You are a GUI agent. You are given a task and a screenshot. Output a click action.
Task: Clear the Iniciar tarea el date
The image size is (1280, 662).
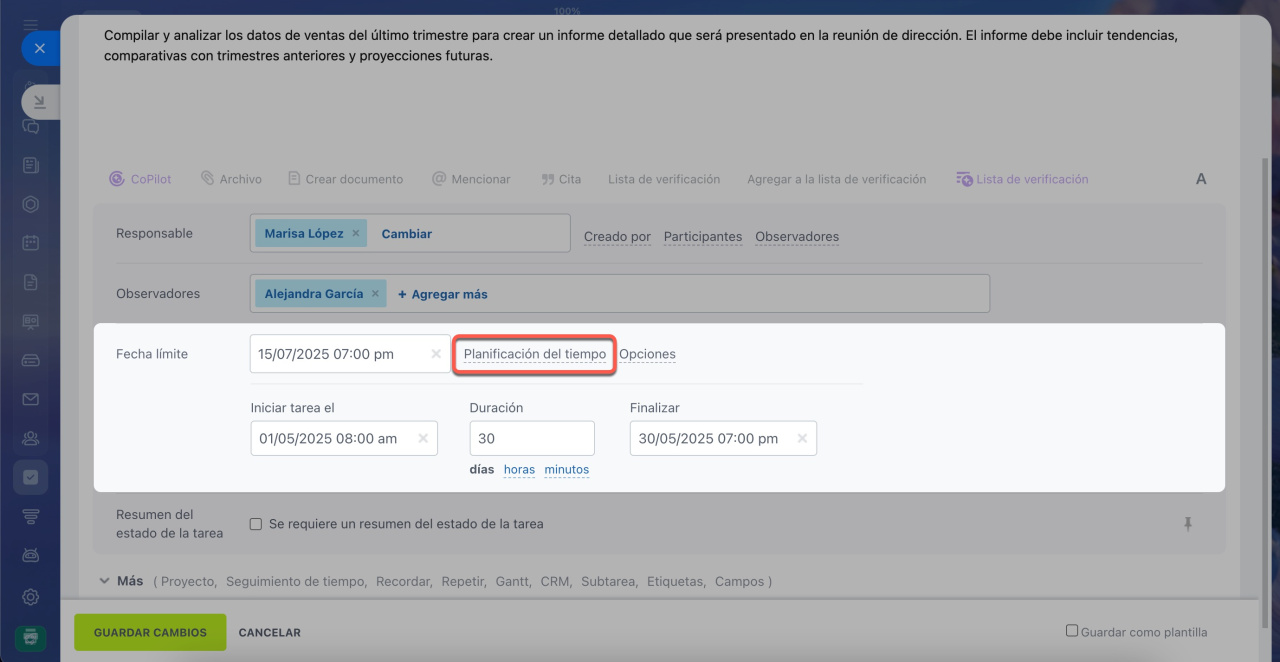coord(423,438)
